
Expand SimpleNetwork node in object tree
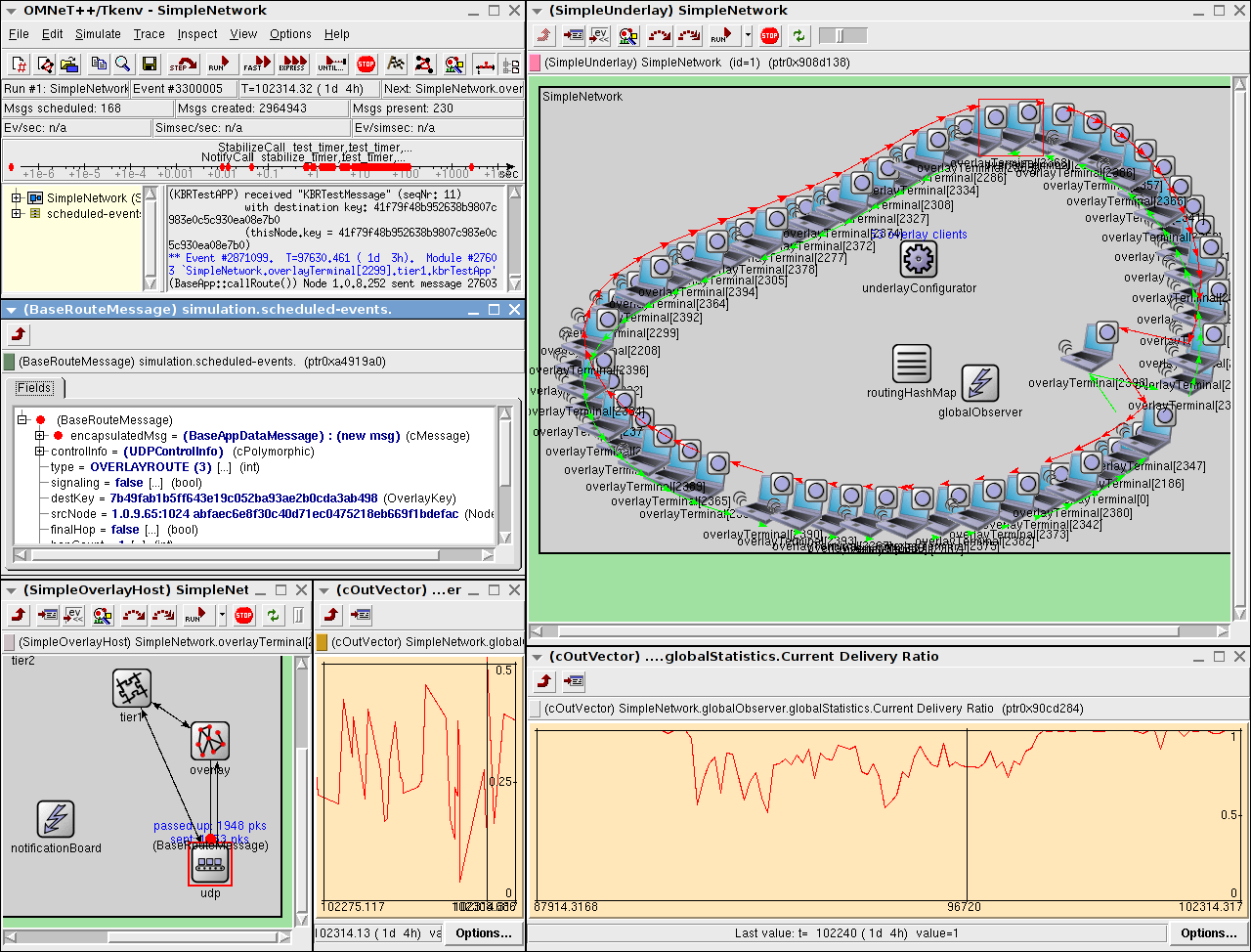17,197
